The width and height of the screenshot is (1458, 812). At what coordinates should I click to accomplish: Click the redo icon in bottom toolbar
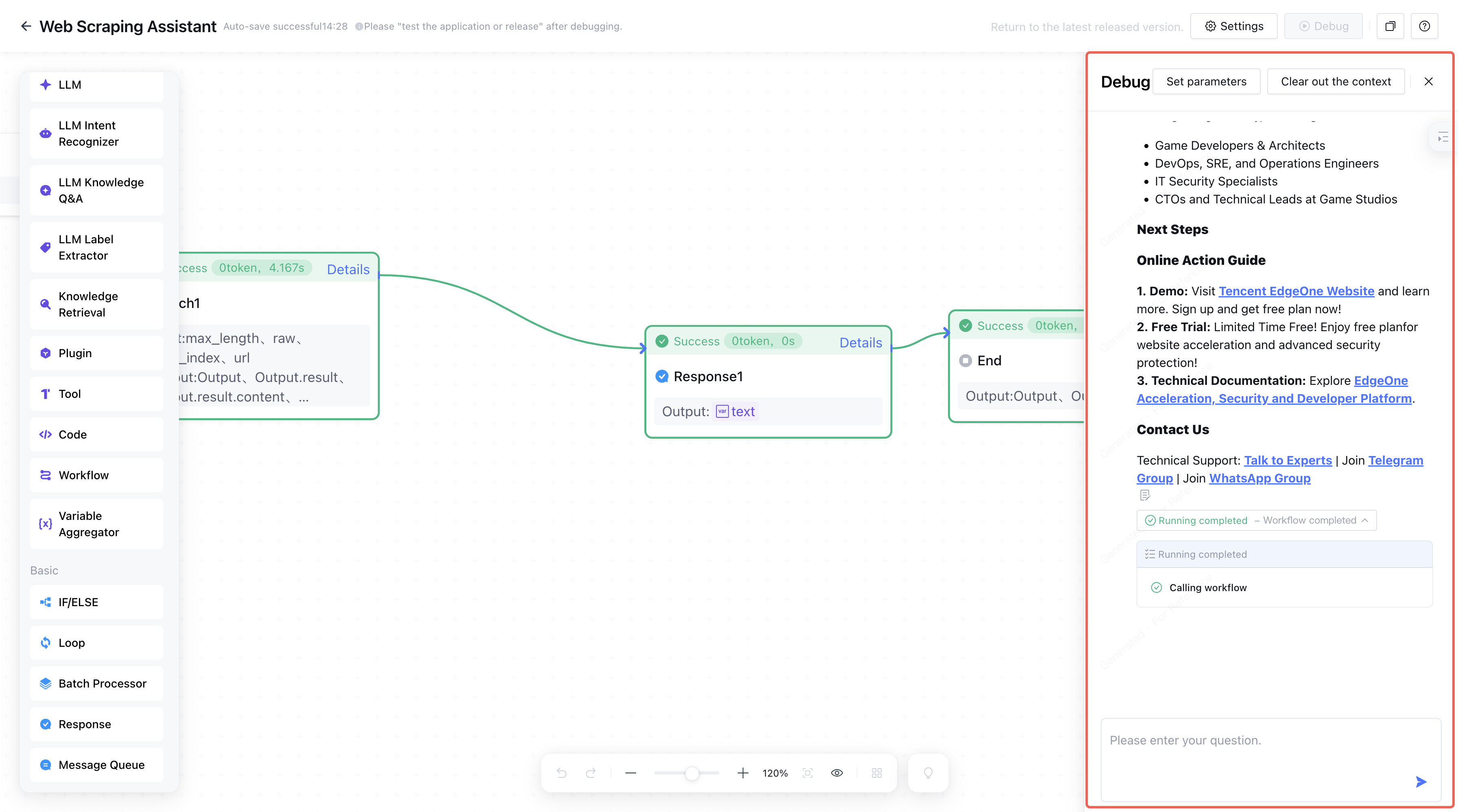(591, 773)
